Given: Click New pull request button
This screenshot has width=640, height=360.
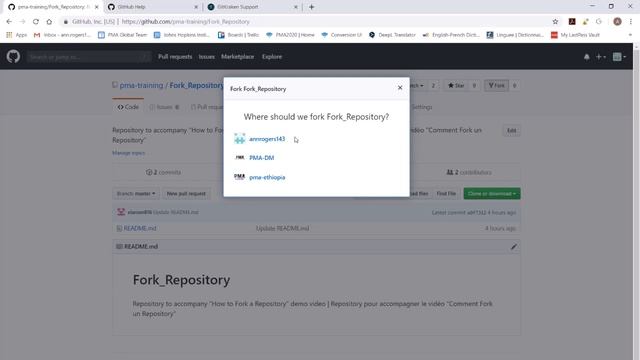Looking at the screenshot, I should pos(186,193).
